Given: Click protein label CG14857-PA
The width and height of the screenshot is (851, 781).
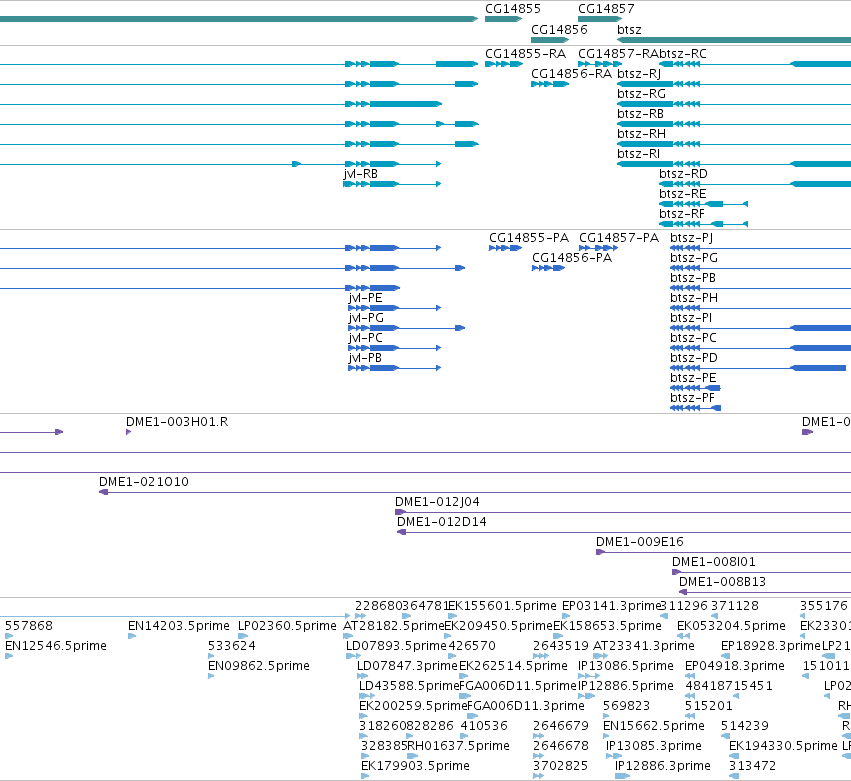Looking at the screenshot, I should click(x=619, y=238).
